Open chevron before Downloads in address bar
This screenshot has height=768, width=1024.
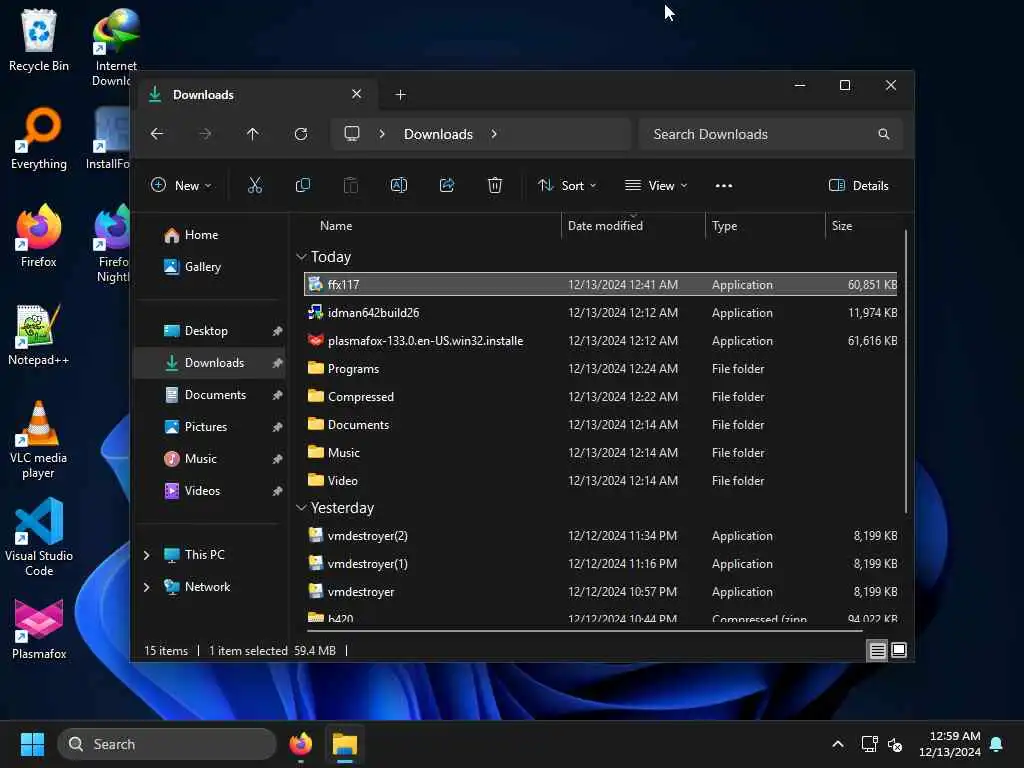coord(382,134)
